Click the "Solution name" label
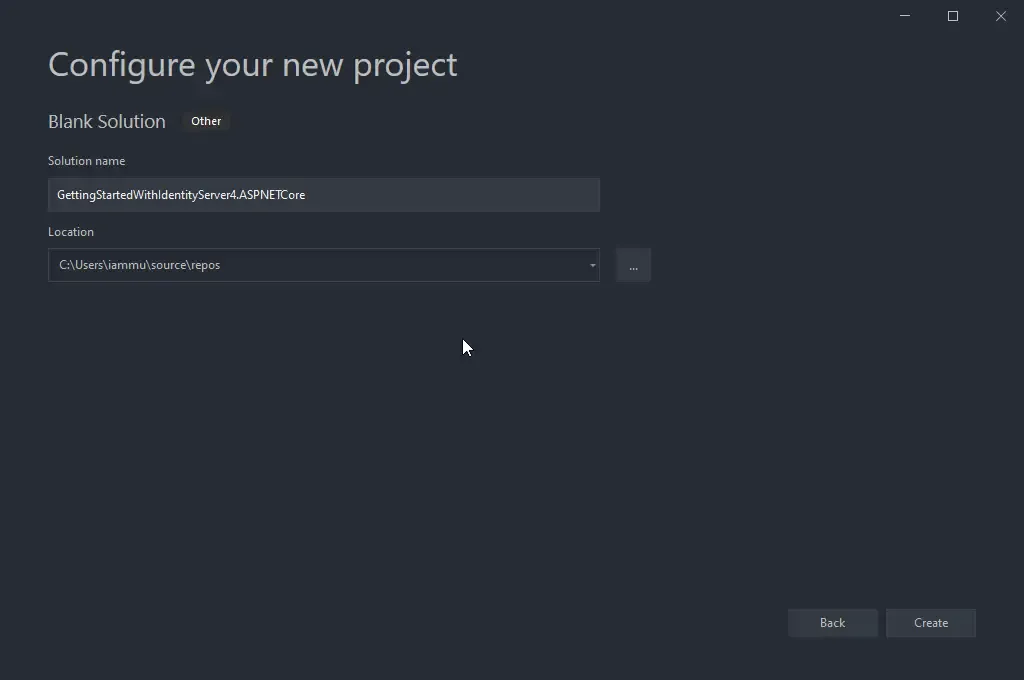This screenshot has width=1024, height=680. tap(86, 160)
